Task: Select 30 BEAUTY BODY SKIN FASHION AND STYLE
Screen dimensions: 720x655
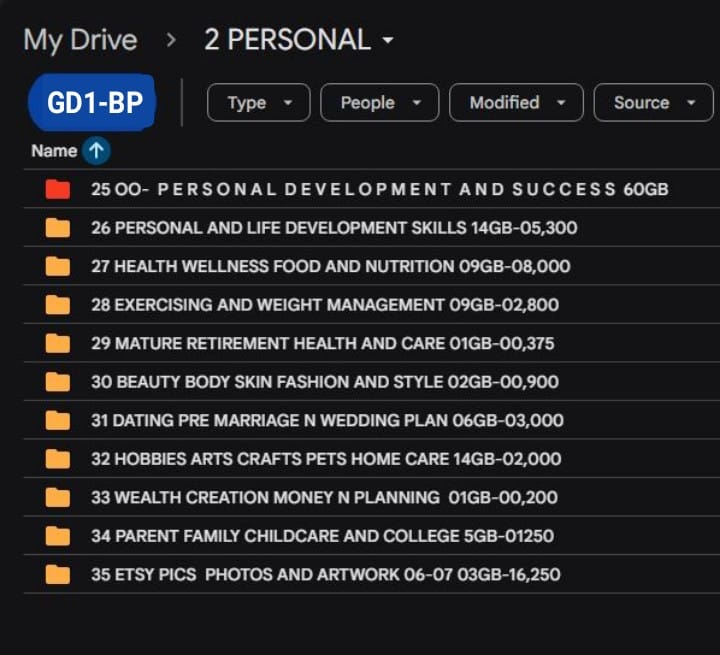Action: click(372, 382)
